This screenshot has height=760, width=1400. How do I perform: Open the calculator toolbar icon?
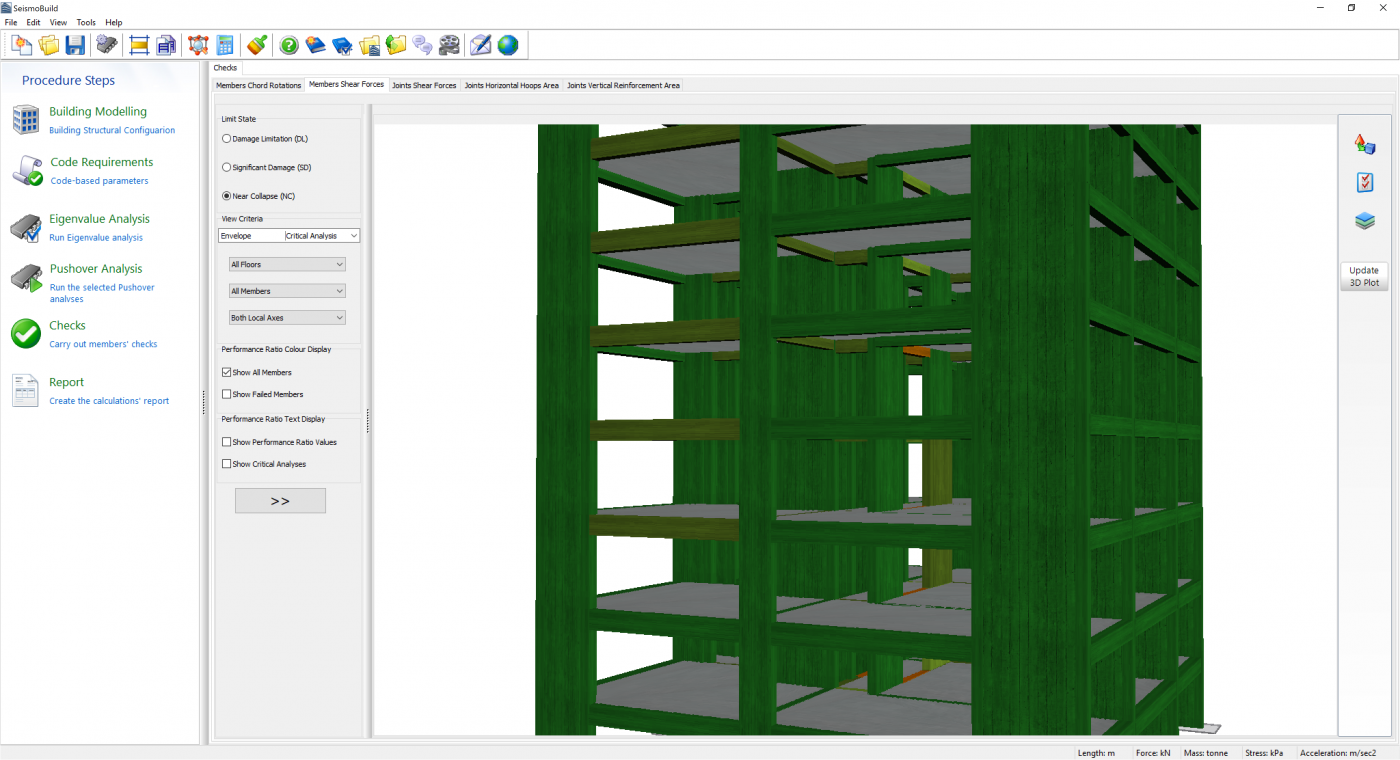(x=225, y=45)
